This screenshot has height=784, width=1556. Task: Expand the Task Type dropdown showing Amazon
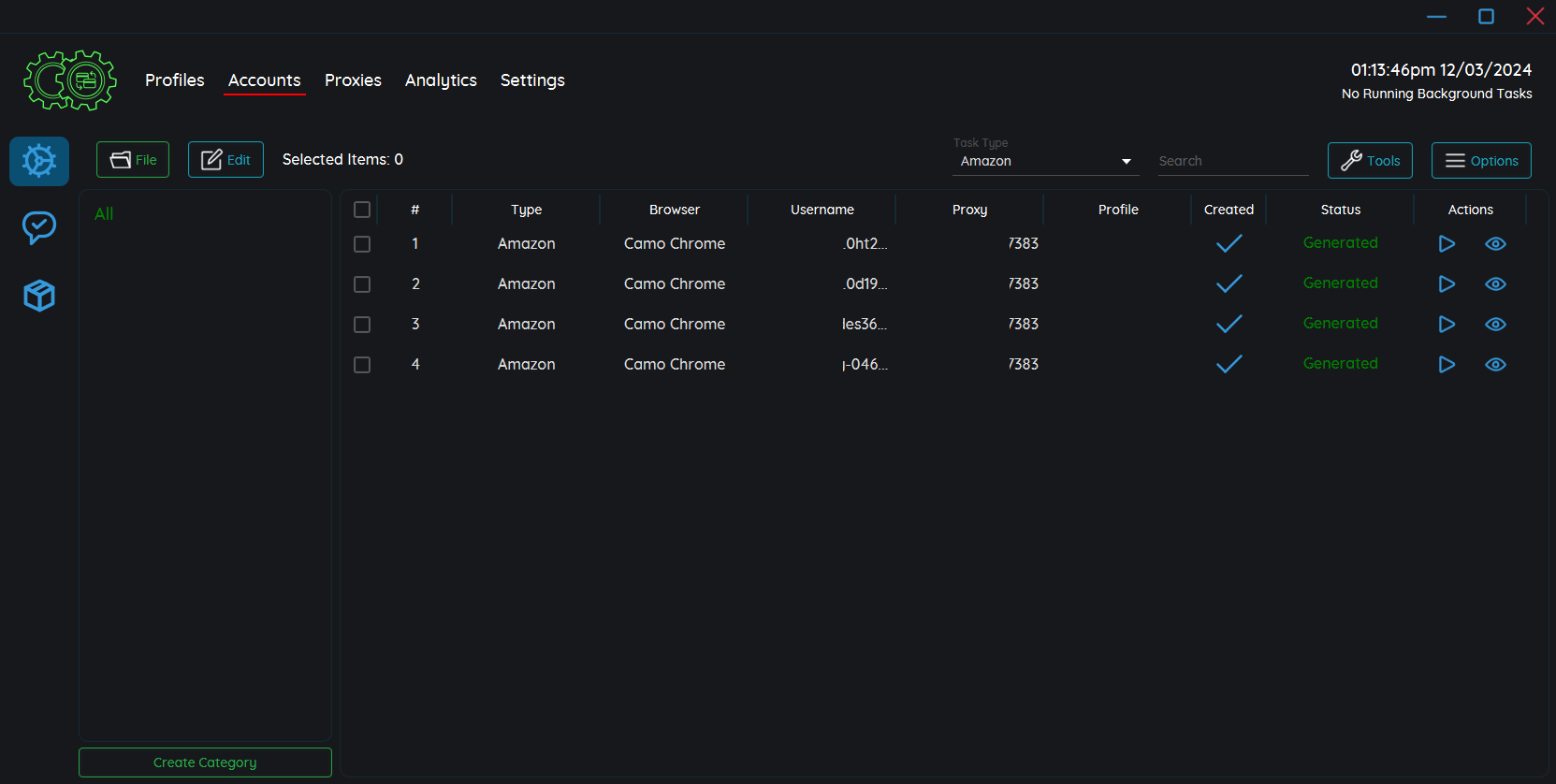1045,161
